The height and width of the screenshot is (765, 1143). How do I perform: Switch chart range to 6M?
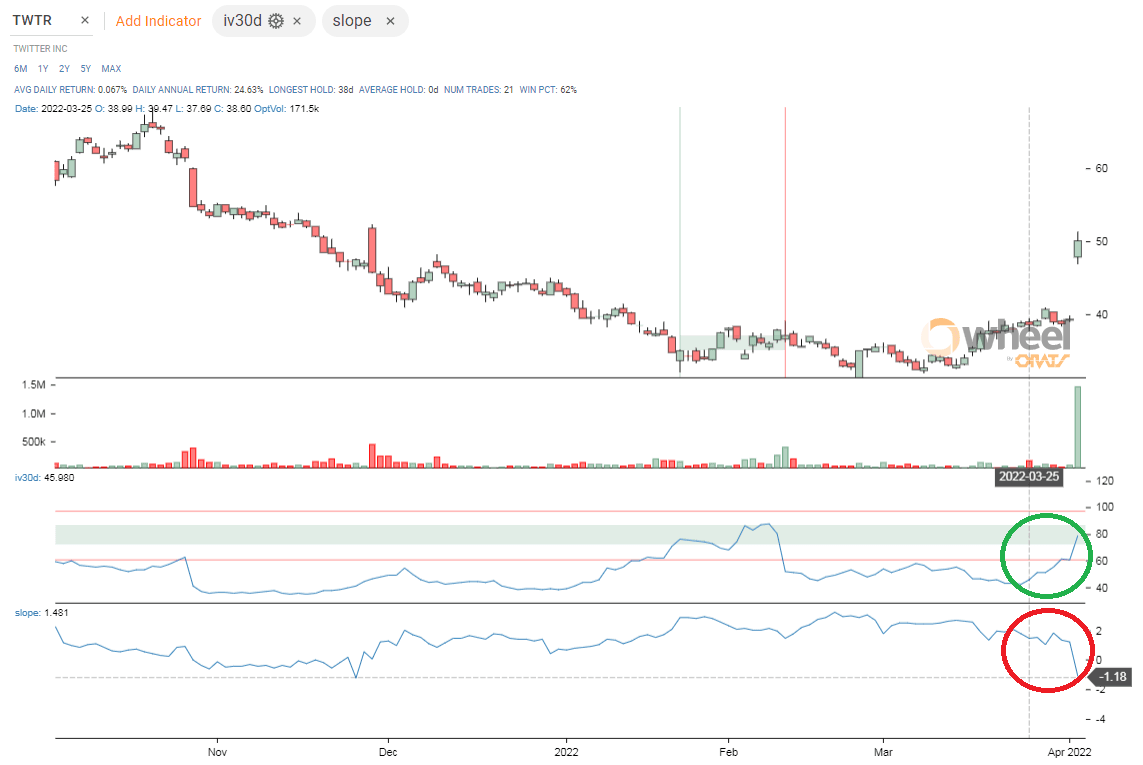(20, 69)
